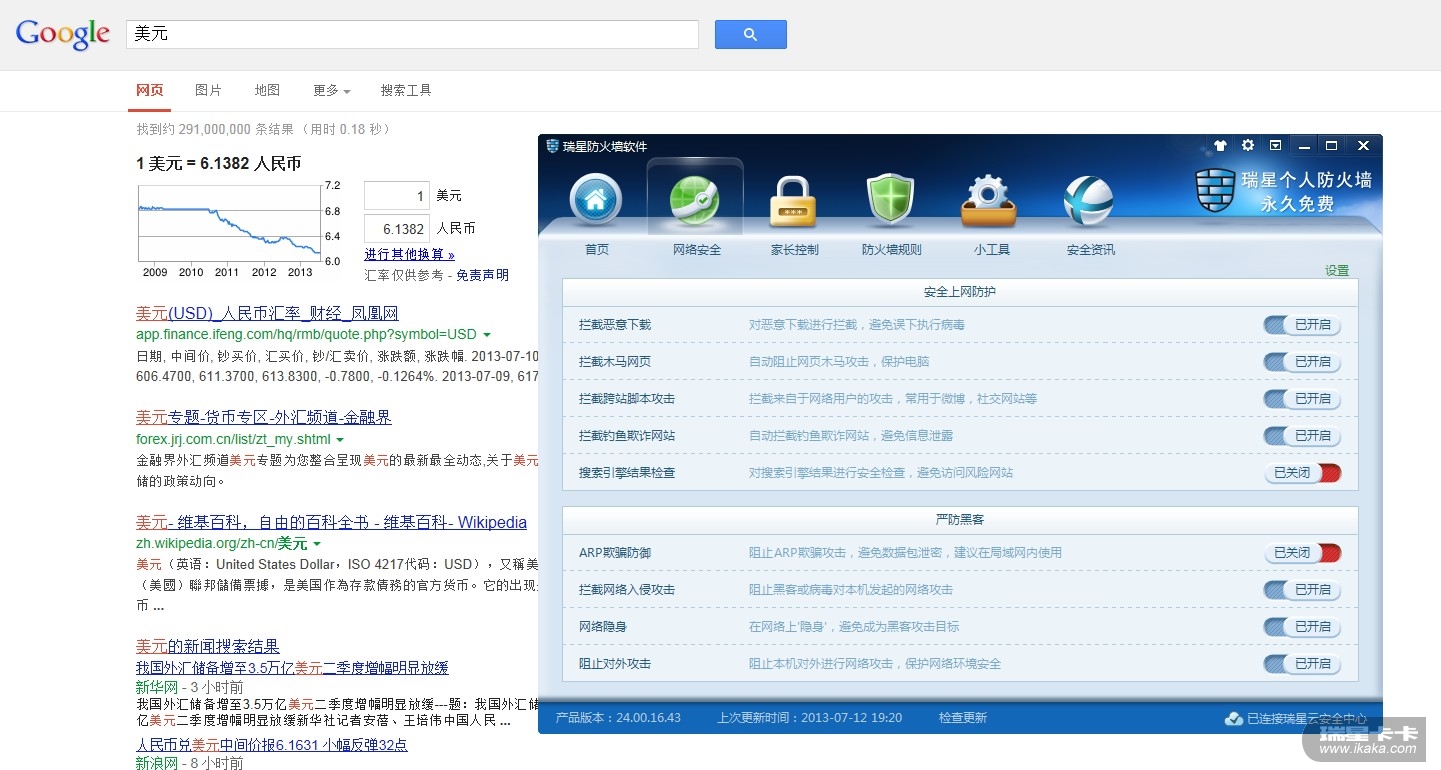Open the Small Tools toolbox icon

click(x=988, y=200)
